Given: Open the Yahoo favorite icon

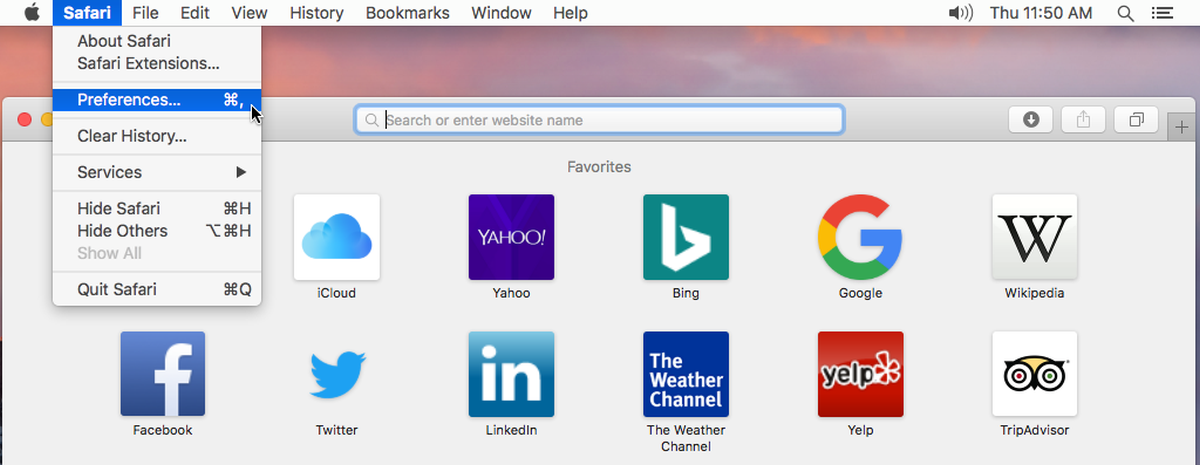Looking at the screenshot, I should click(511, 237).
